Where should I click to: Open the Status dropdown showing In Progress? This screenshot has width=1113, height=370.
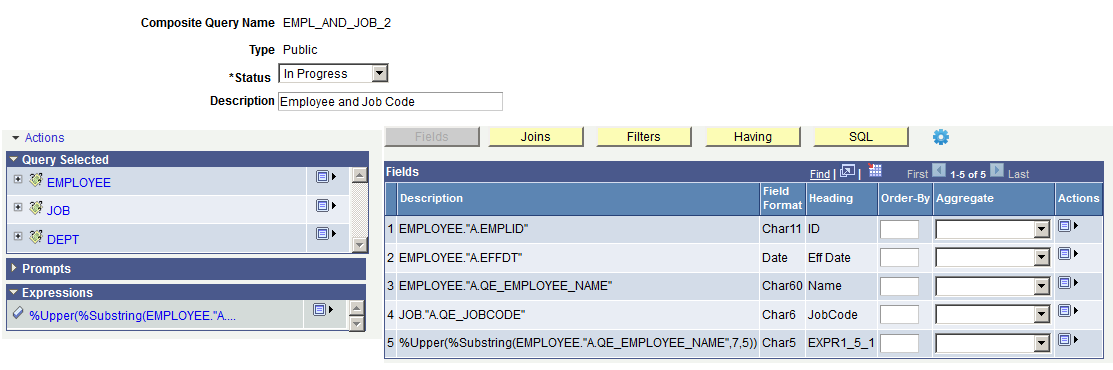(x=380, y=73)
